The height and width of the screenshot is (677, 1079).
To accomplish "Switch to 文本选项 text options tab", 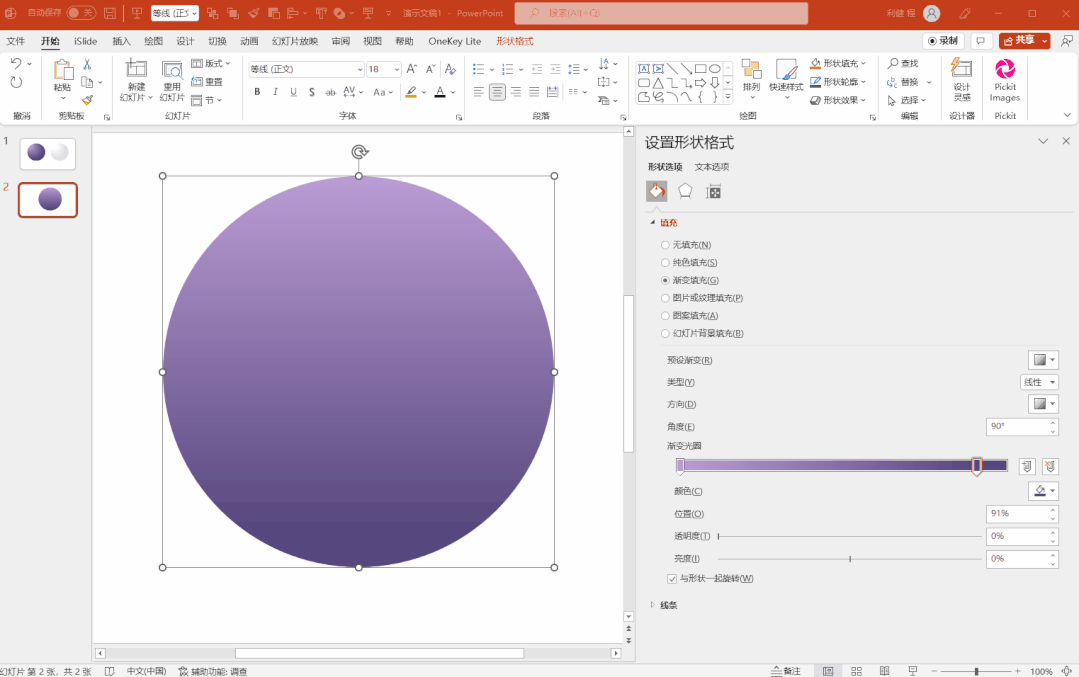I will tap(712, 166).
